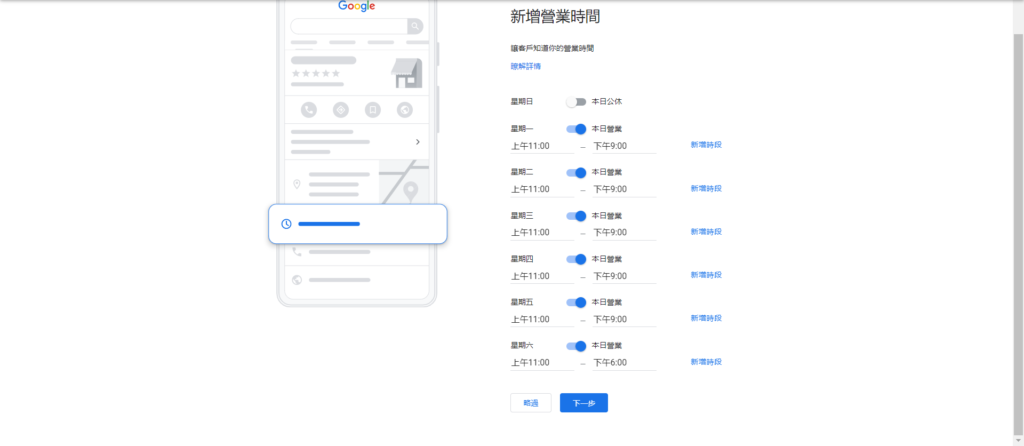Click the phone call icon in mockup
The width and height of the screenshot is (1024, 446).
pos(309,110)
